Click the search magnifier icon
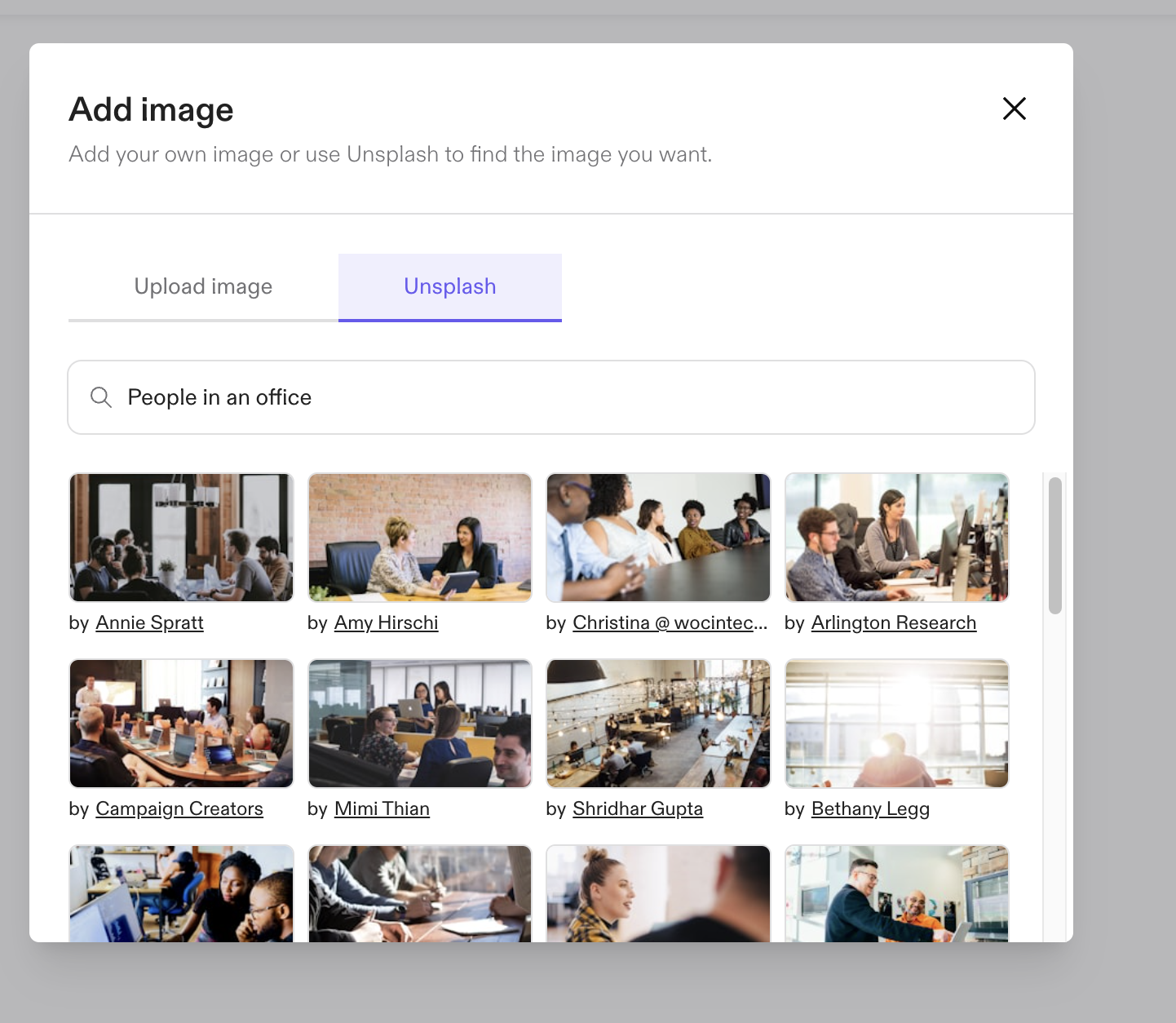 101,397
